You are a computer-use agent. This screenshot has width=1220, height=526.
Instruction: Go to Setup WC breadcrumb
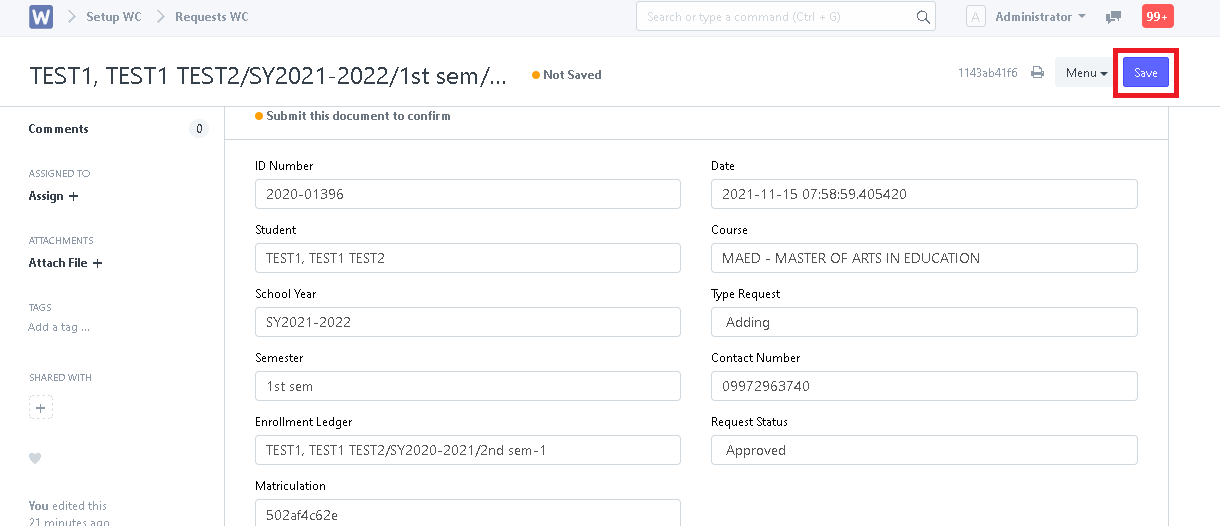114,17
